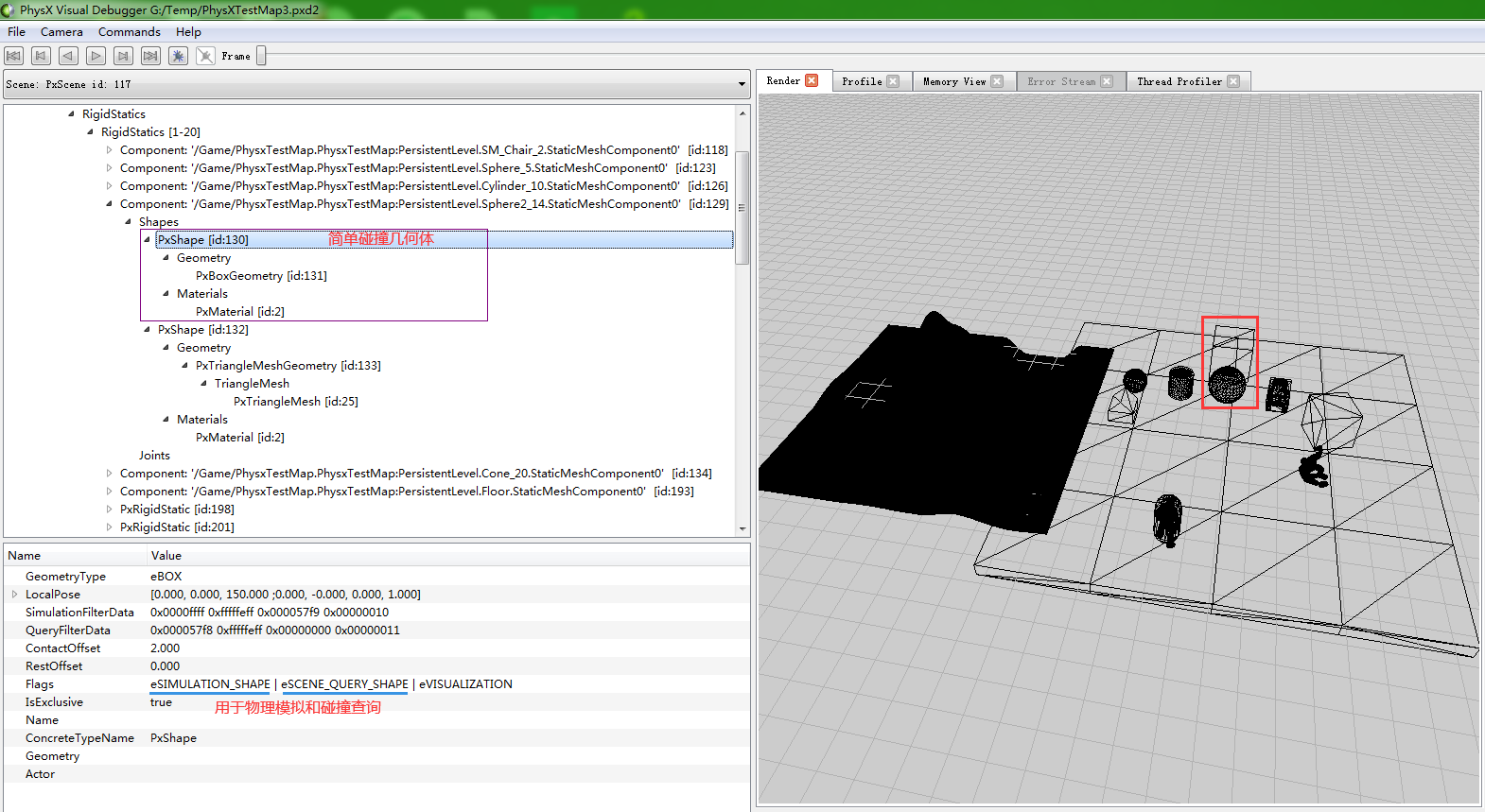
Task: Click the Frame slider handle
Action: point(261,57)
